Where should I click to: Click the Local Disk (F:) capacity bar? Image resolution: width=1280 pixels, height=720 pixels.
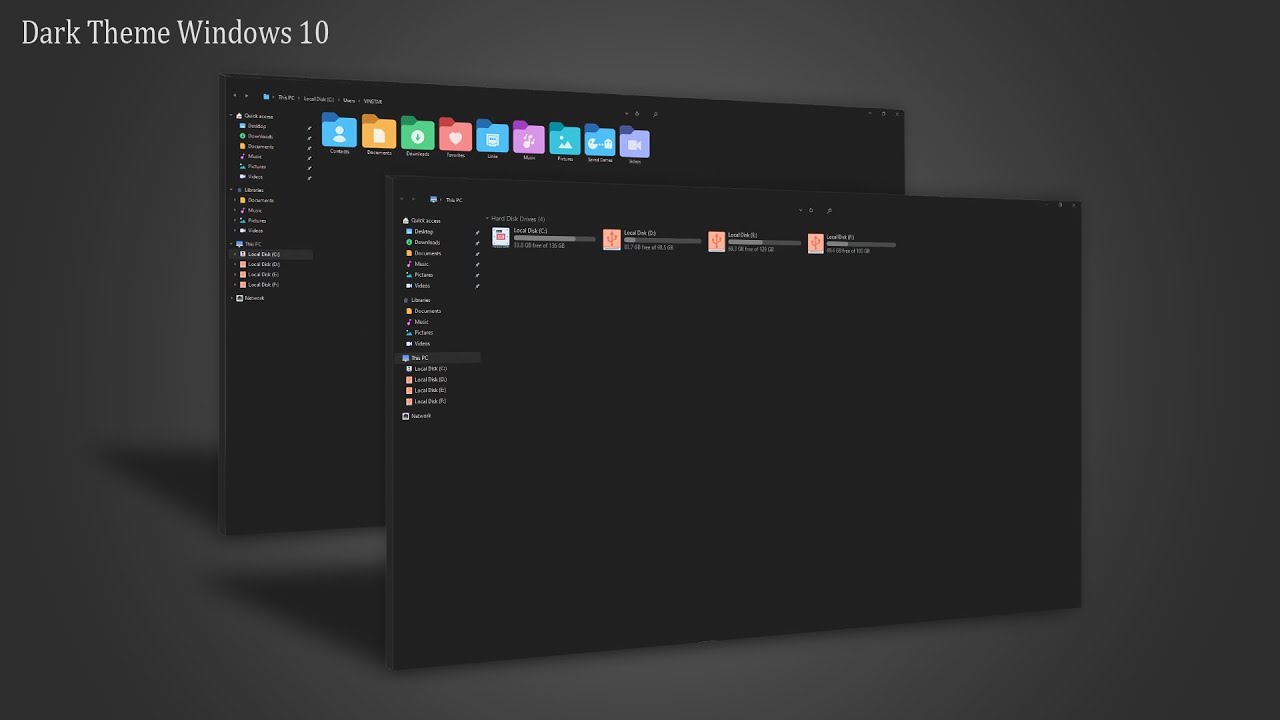pos(861,244)
